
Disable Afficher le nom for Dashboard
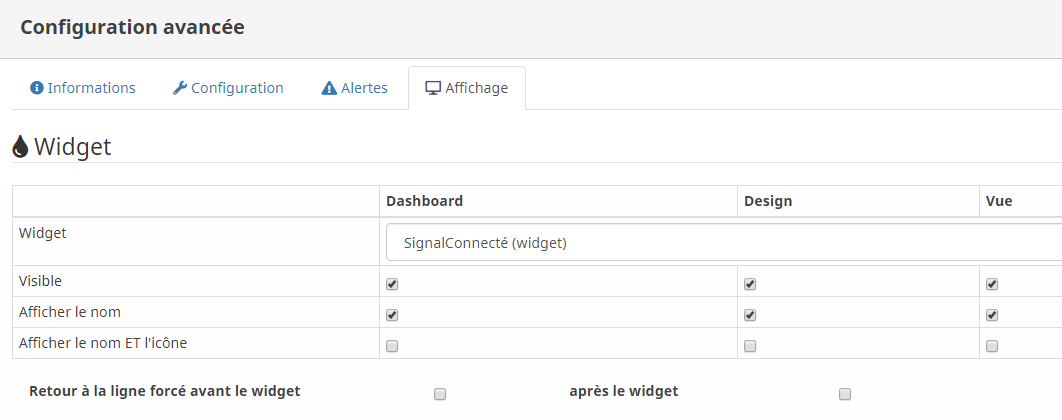click(x=391, y=315)
